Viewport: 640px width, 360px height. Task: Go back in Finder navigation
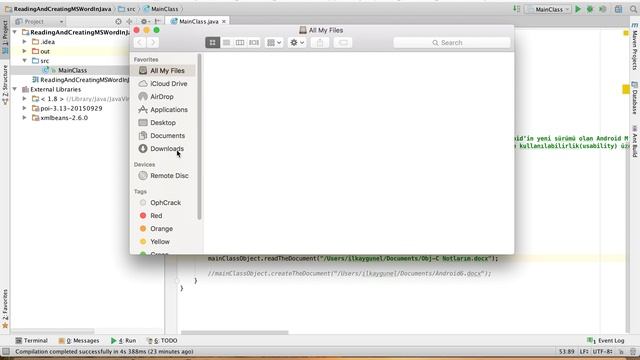coord(140,42)
